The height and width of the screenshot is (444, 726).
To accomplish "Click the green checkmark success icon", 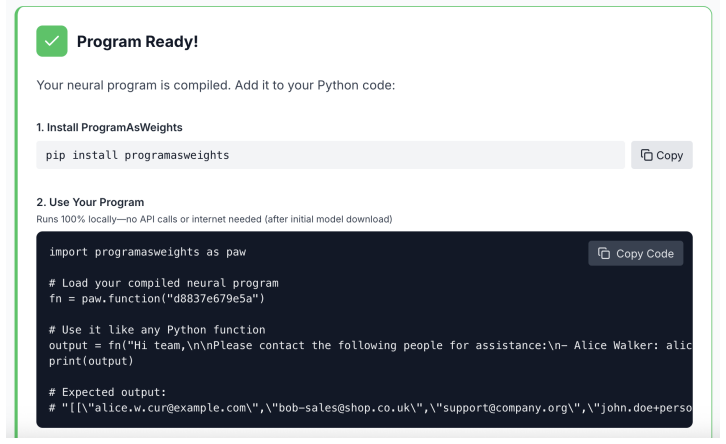I will 52,41.
